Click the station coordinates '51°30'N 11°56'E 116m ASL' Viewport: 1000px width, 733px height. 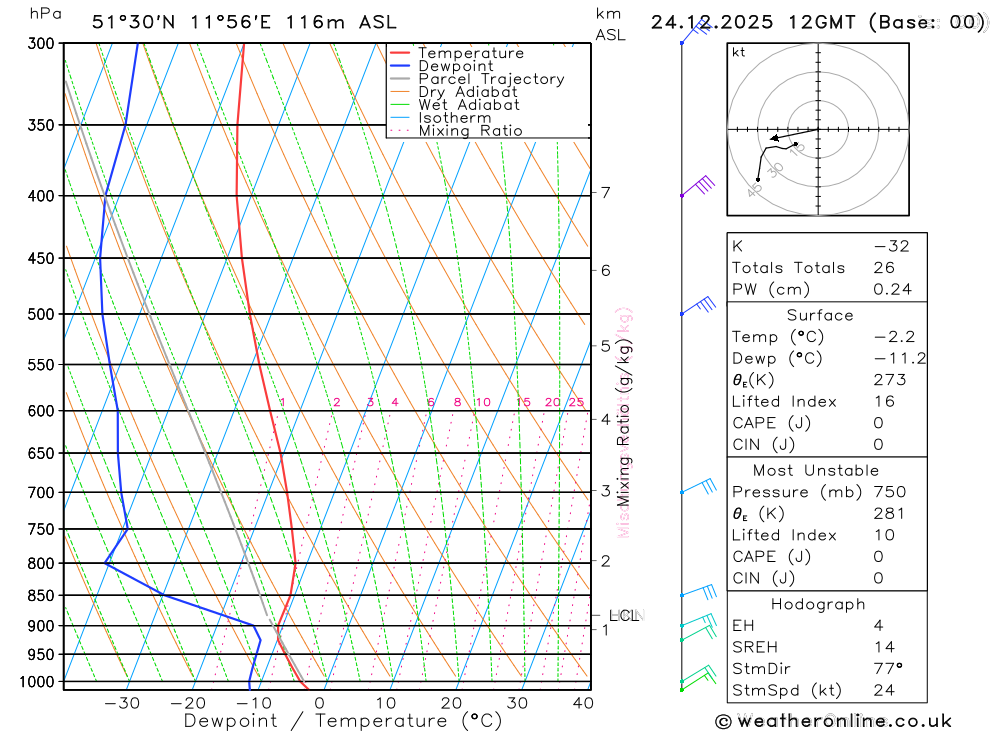(244, 22)
